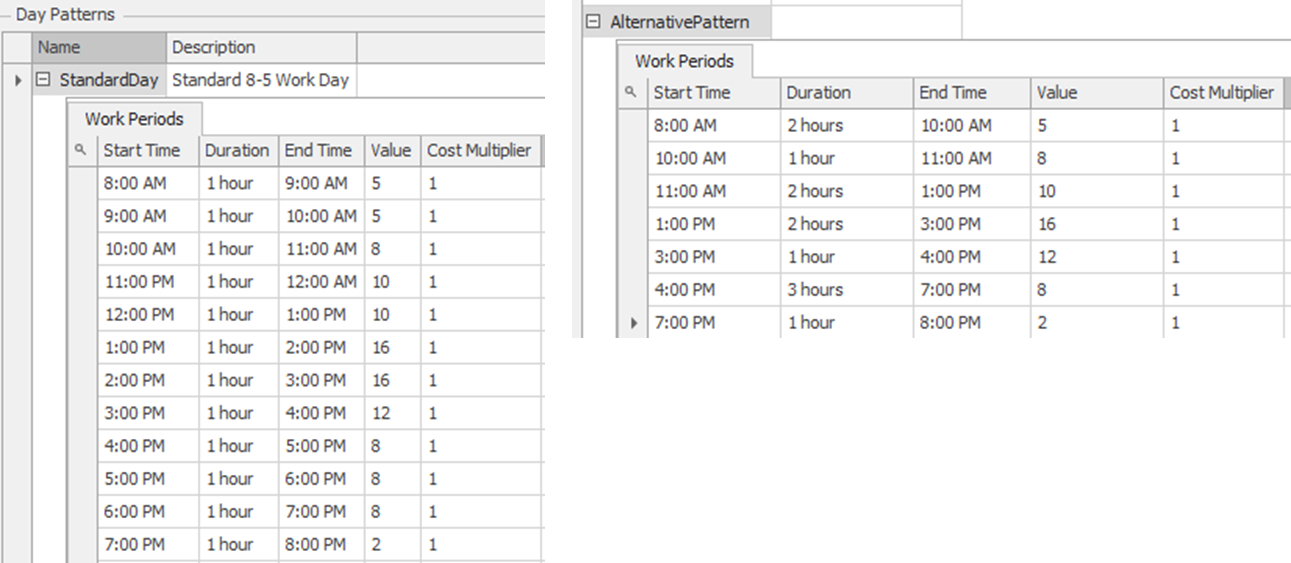The image size is (1291, 563).
Task: Select 10:00 AM end time in AlternativePattern grid
Action: [971, 125]
